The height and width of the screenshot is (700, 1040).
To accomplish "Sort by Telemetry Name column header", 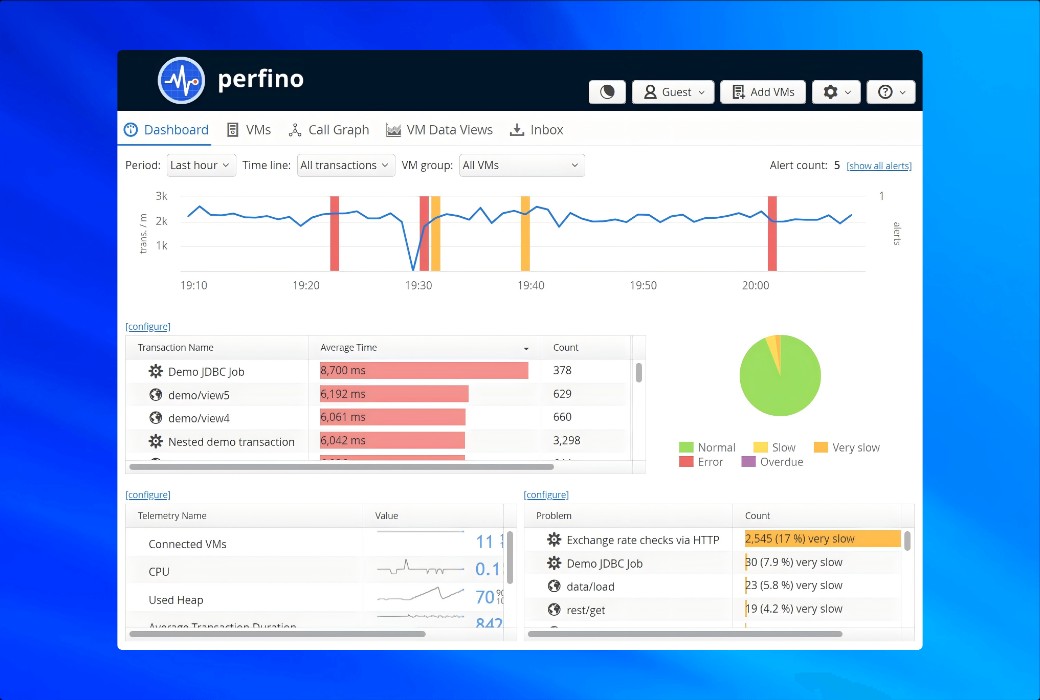I will pyautogui.click(x=245, y=516).
